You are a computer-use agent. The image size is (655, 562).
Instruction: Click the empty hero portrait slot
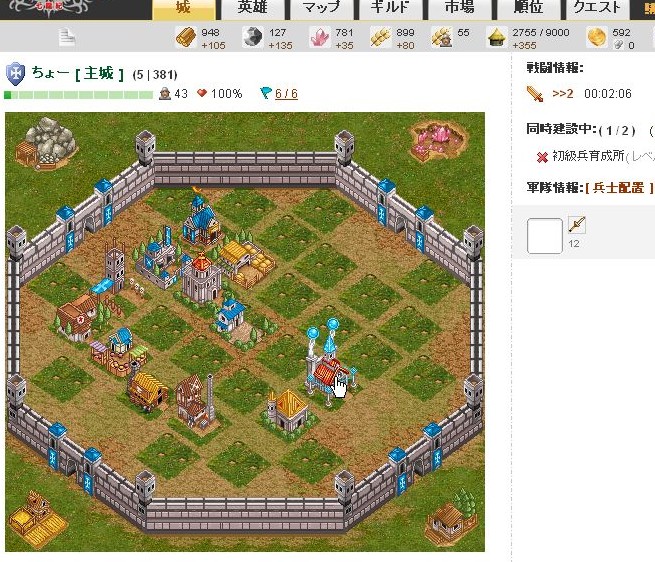tap(545, 236)
